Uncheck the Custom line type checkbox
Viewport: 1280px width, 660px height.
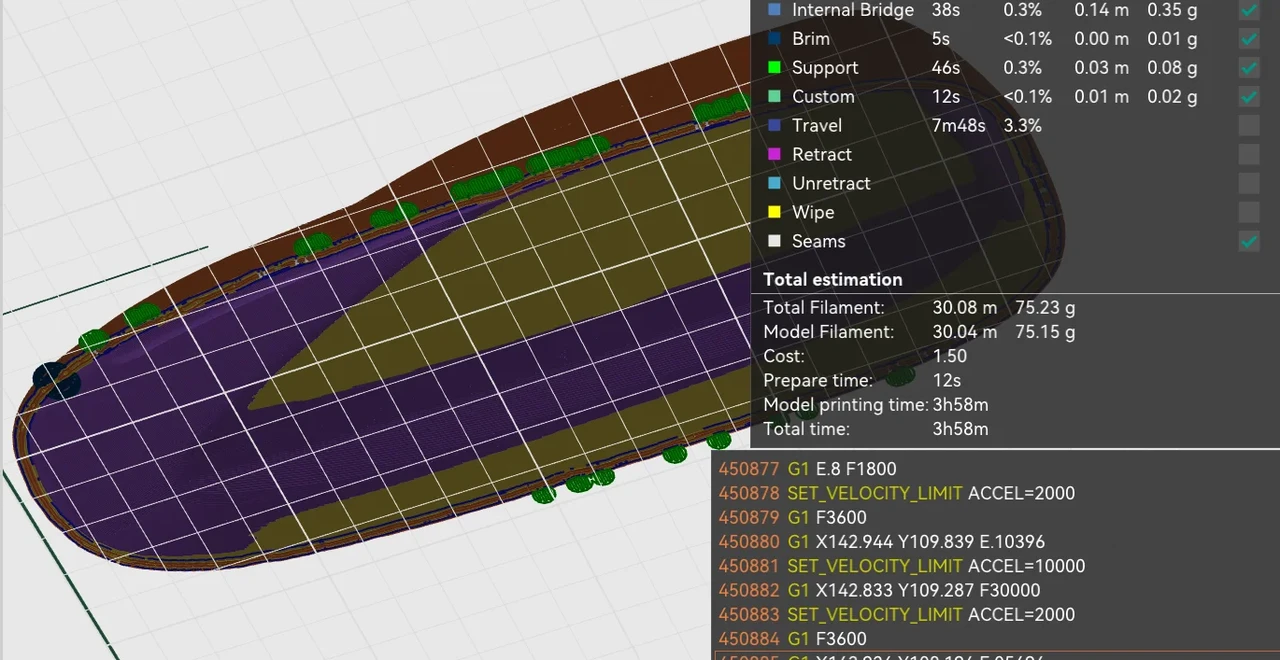point(1249,97)
